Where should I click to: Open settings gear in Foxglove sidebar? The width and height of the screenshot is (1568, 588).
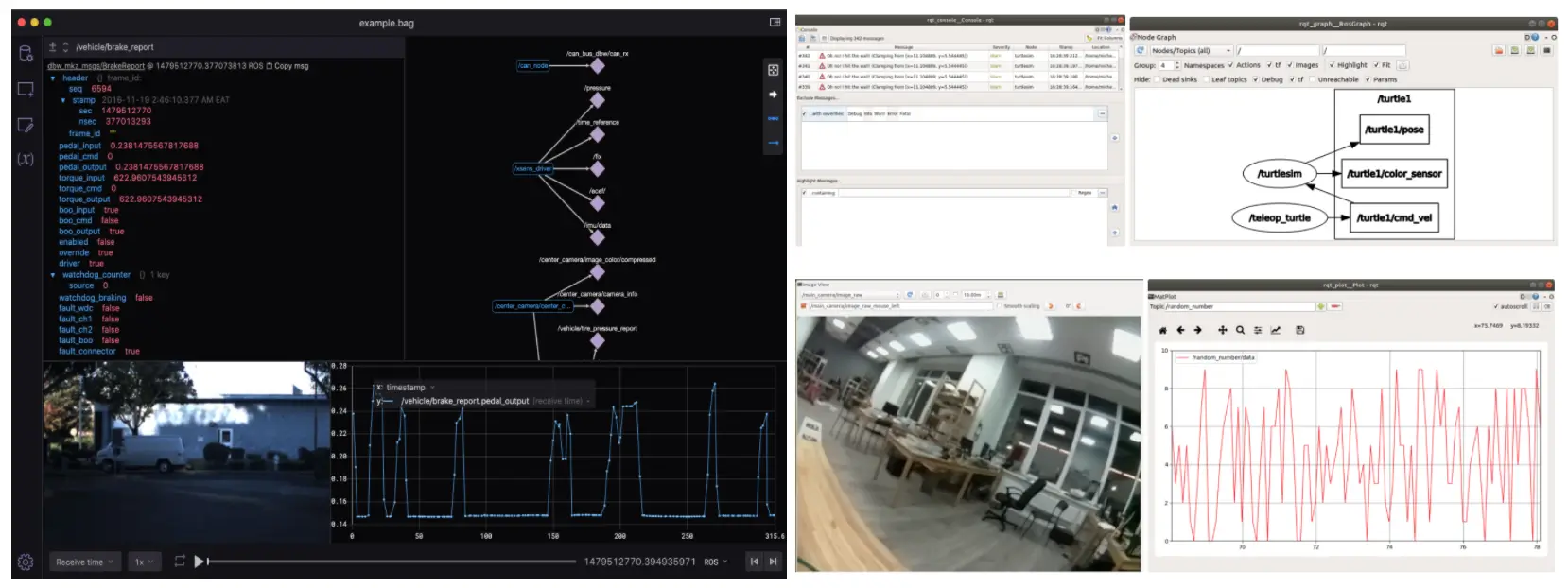(26, 562)
